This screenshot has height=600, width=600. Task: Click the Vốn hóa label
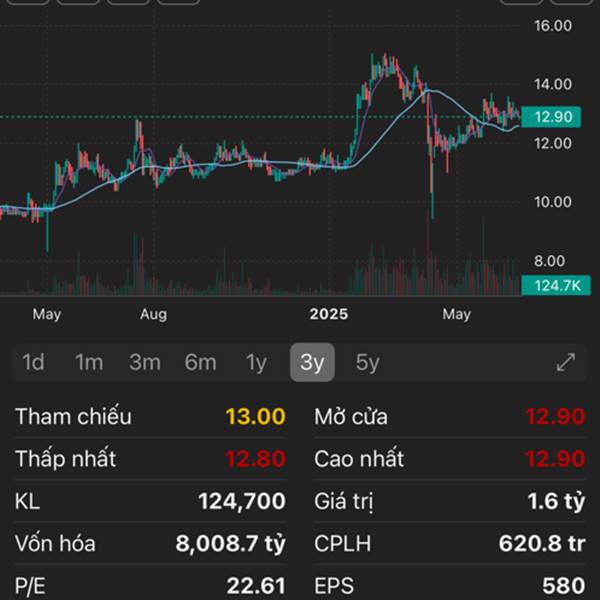point(55,543)
